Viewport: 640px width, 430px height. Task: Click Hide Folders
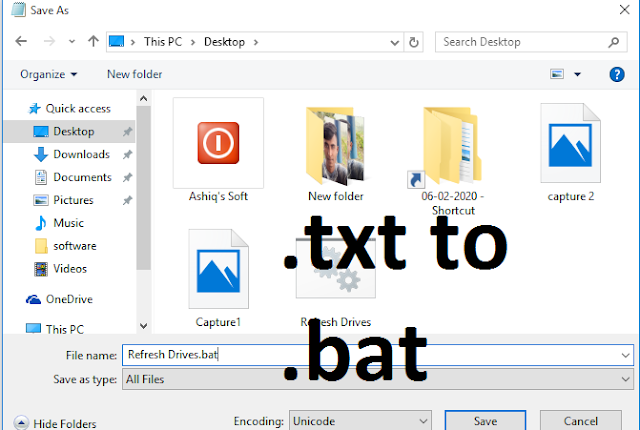(x=55, y=423)
